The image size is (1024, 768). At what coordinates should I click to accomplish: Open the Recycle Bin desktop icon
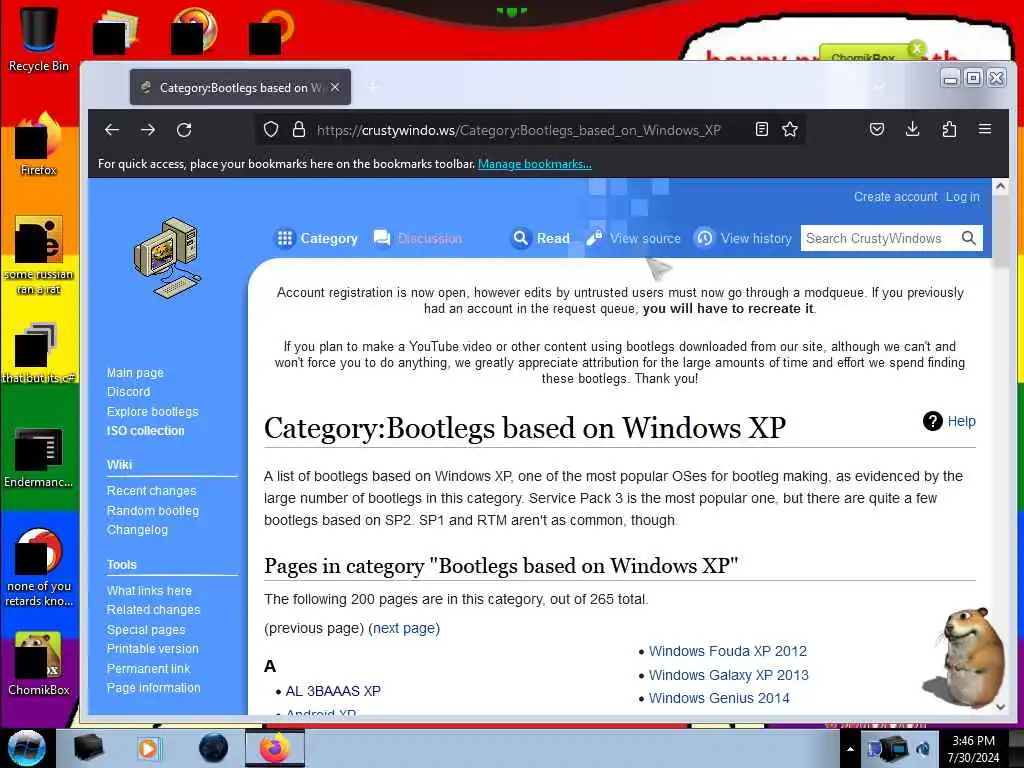[39, 37]
